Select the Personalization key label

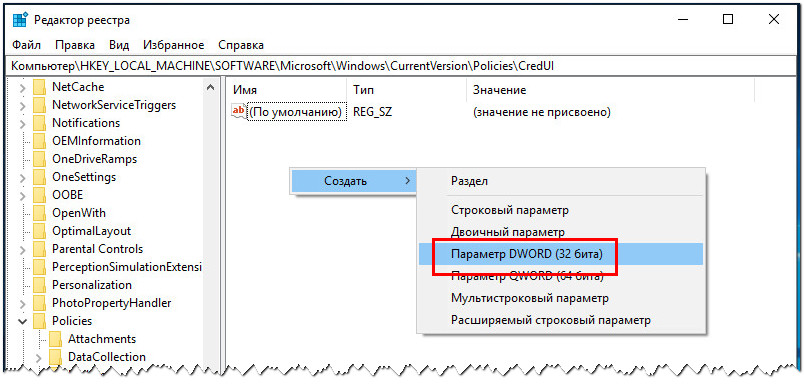tap(92, 286)
